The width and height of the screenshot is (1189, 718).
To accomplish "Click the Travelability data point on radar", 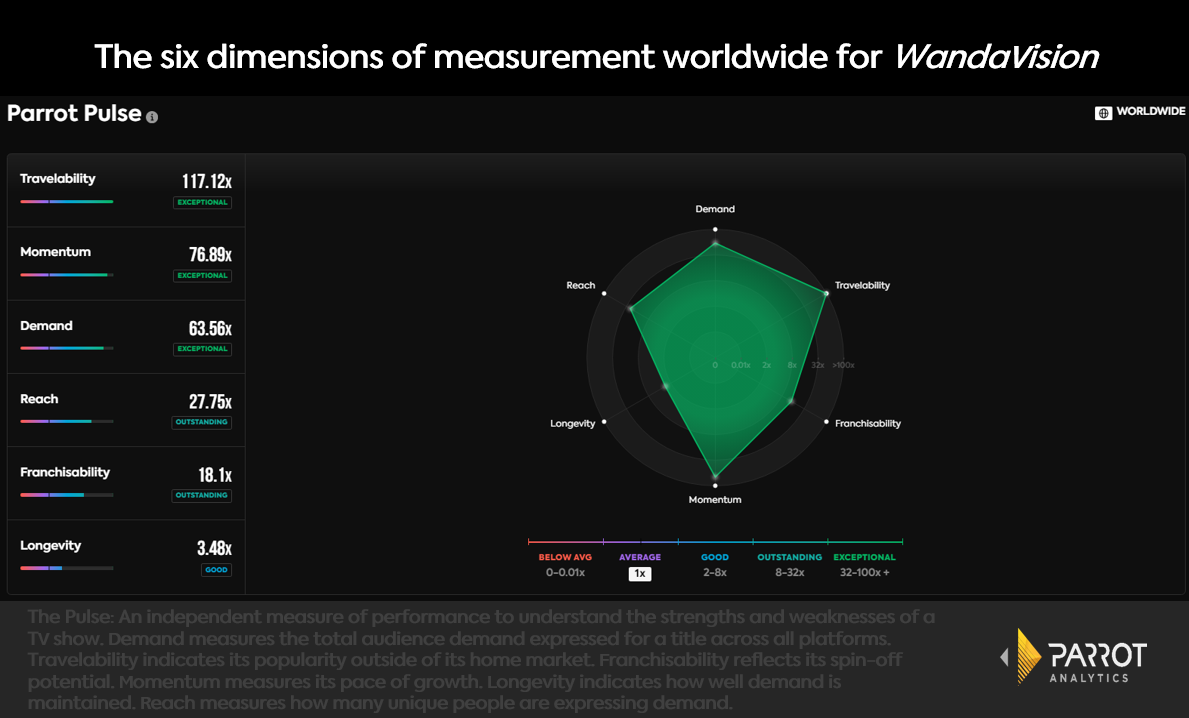I will point(826,293).
